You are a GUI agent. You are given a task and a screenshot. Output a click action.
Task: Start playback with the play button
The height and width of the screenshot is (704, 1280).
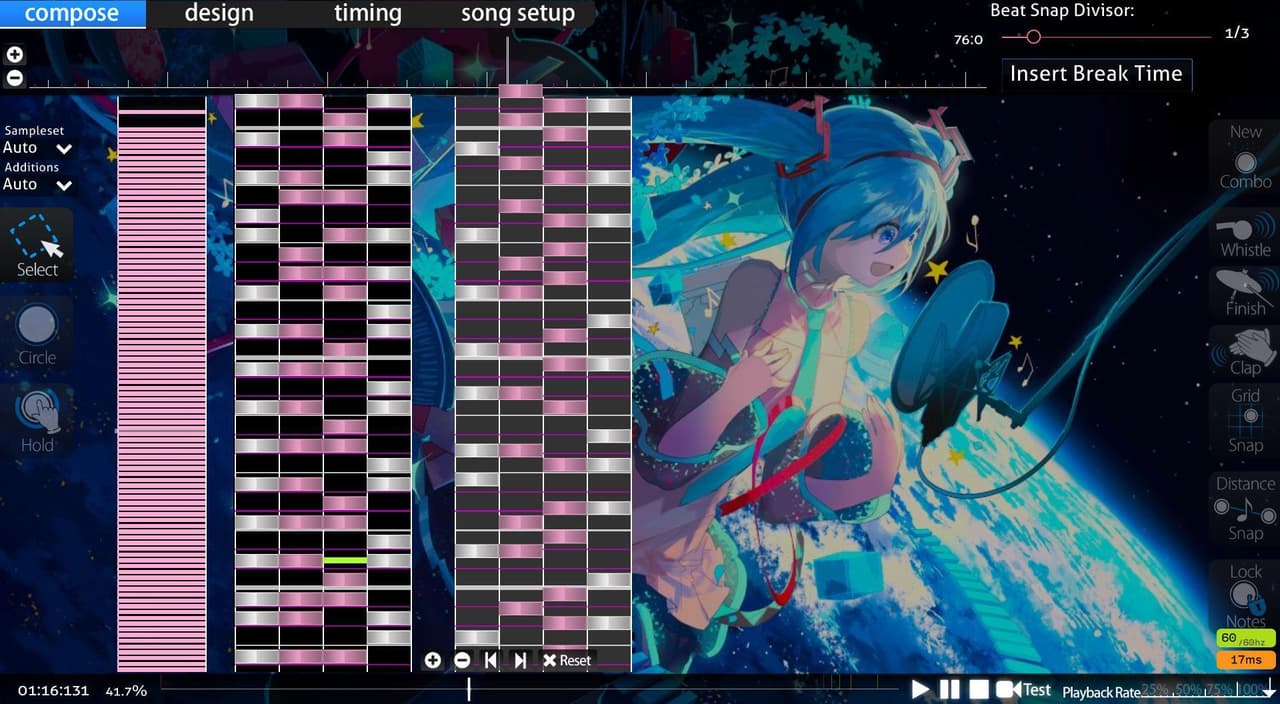click(920, 689)
